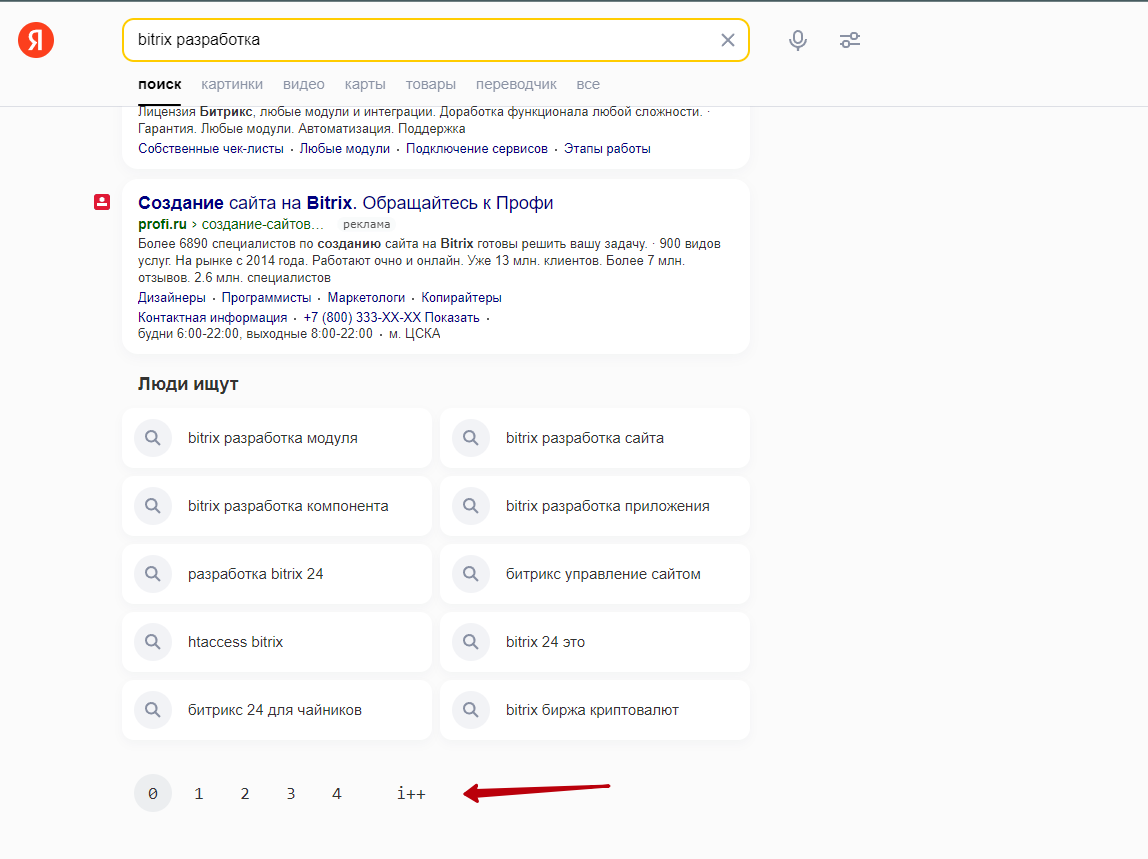1148x859 pixels.
Task: Open 'Создание сайта на Bitrix' result title
Action: [x=345, y=203]
